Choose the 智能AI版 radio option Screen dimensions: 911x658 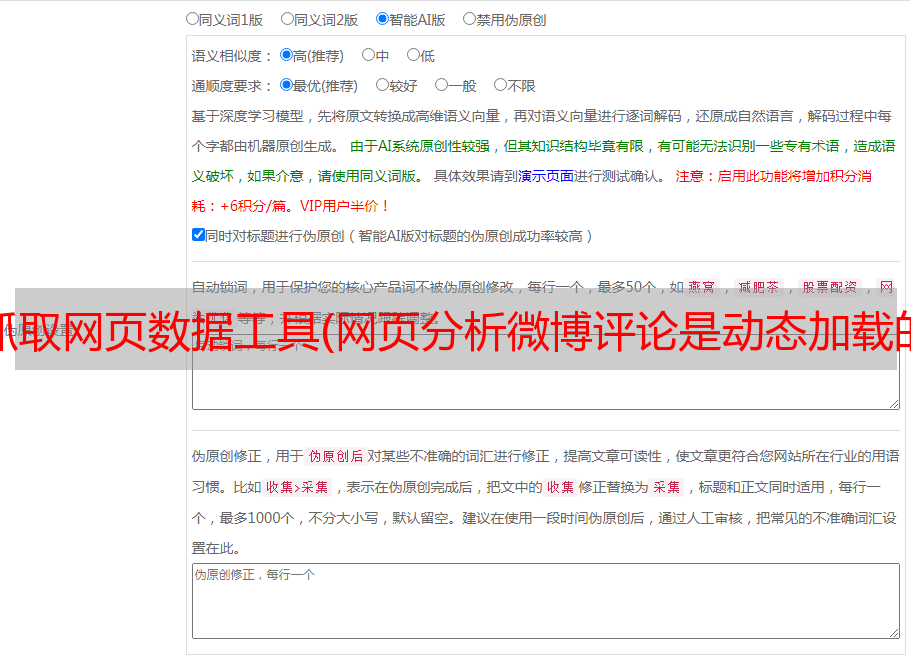click(382, 19)
